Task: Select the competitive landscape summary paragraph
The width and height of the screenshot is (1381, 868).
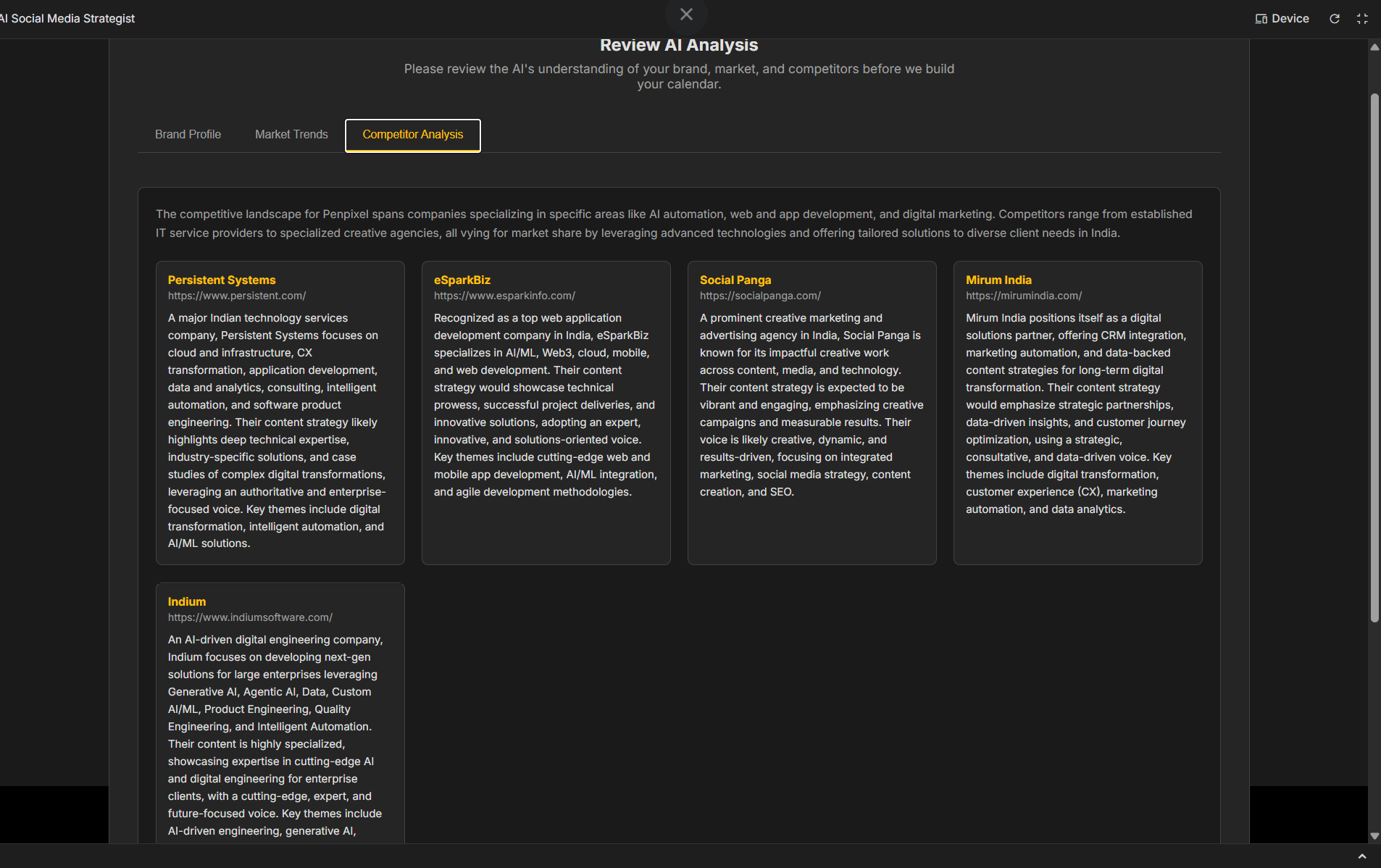Action: [674, 223]
